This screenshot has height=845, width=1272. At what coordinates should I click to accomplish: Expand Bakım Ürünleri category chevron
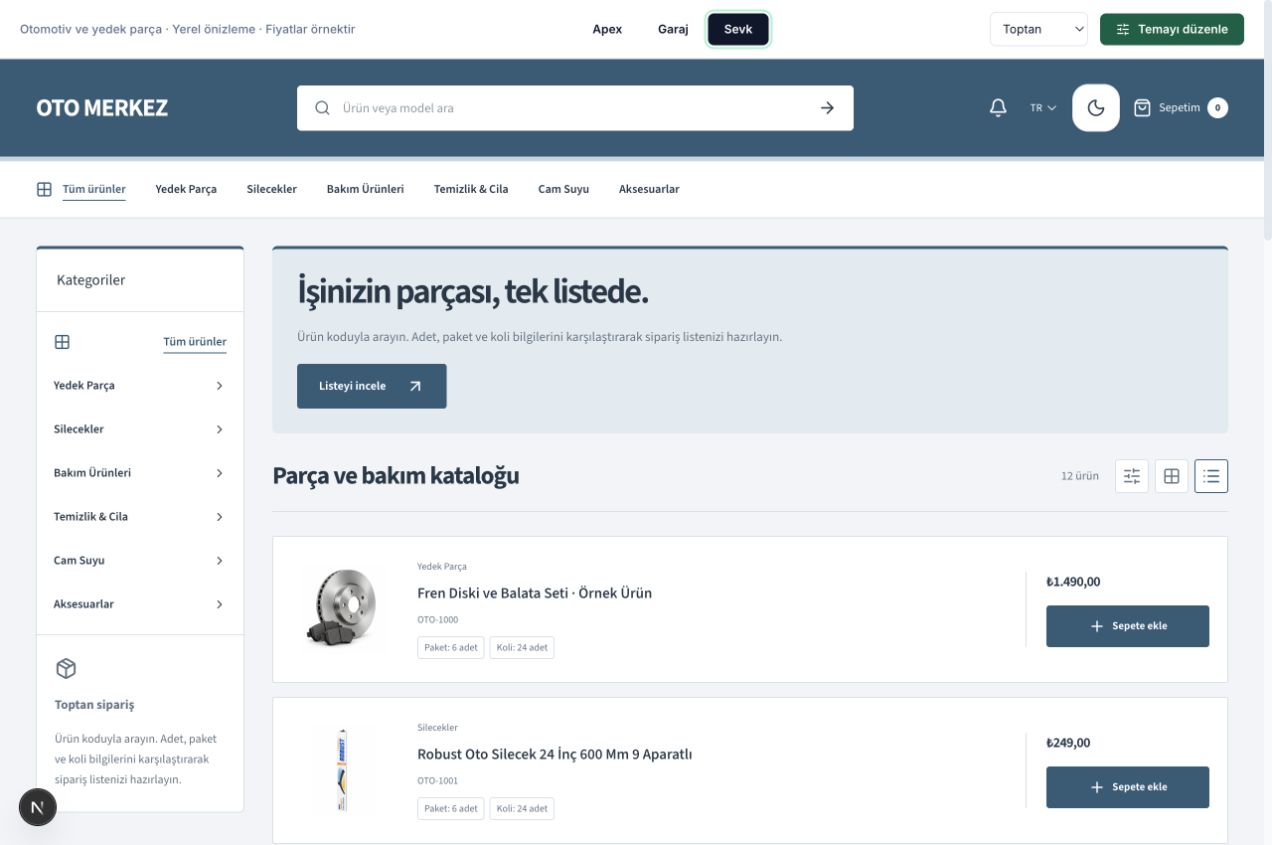point(219,473)
